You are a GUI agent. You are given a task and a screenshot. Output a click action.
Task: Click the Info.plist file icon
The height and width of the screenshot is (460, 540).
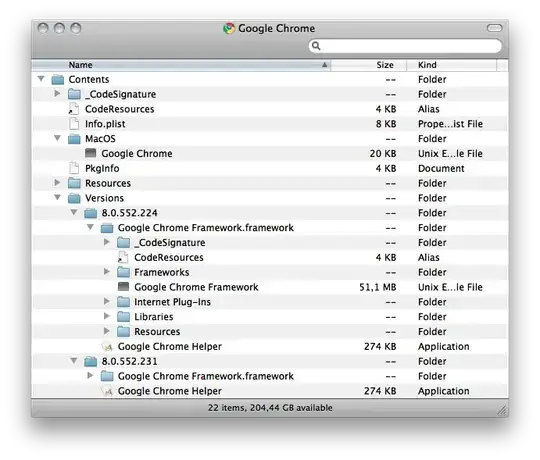tap(74, 124)
